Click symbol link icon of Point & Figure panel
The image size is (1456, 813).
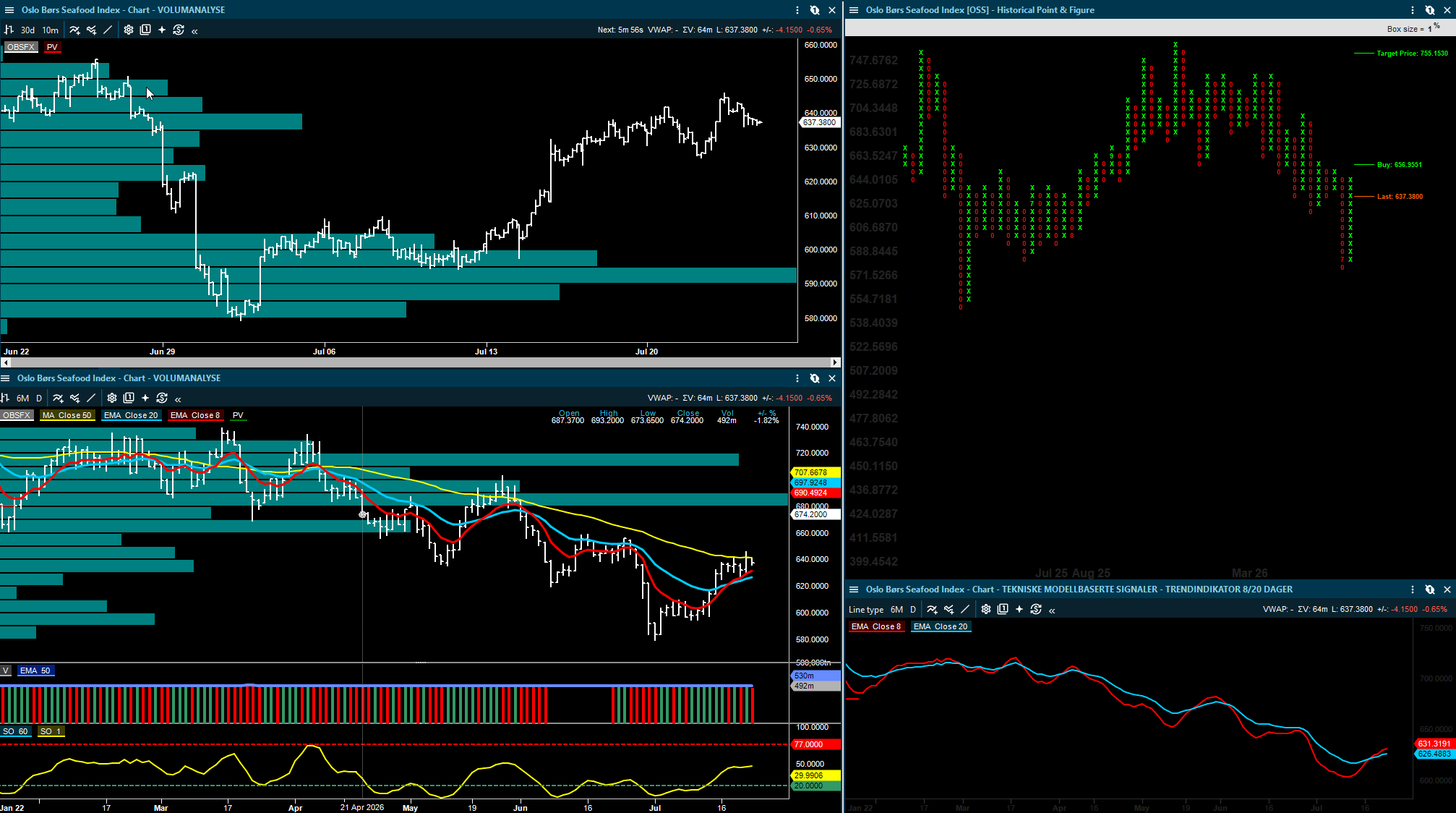(1430, 10)
